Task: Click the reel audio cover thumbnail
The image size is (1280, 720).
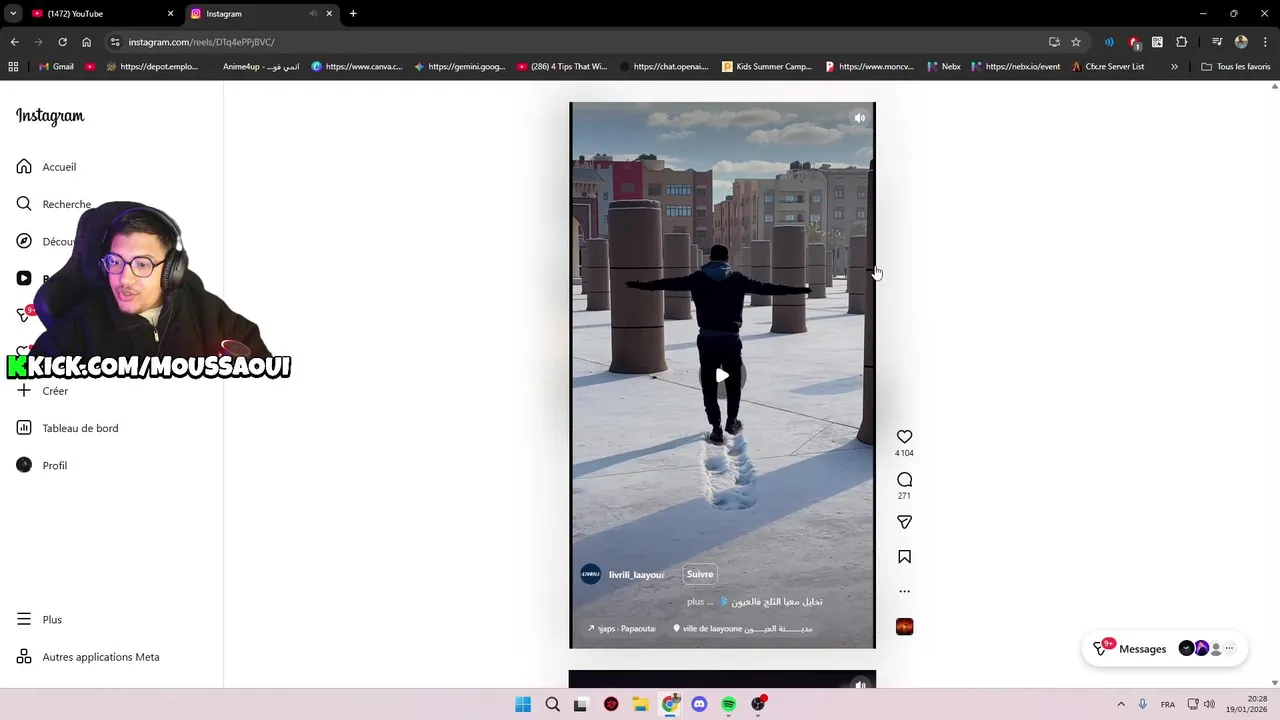Action: pos(904,627)
